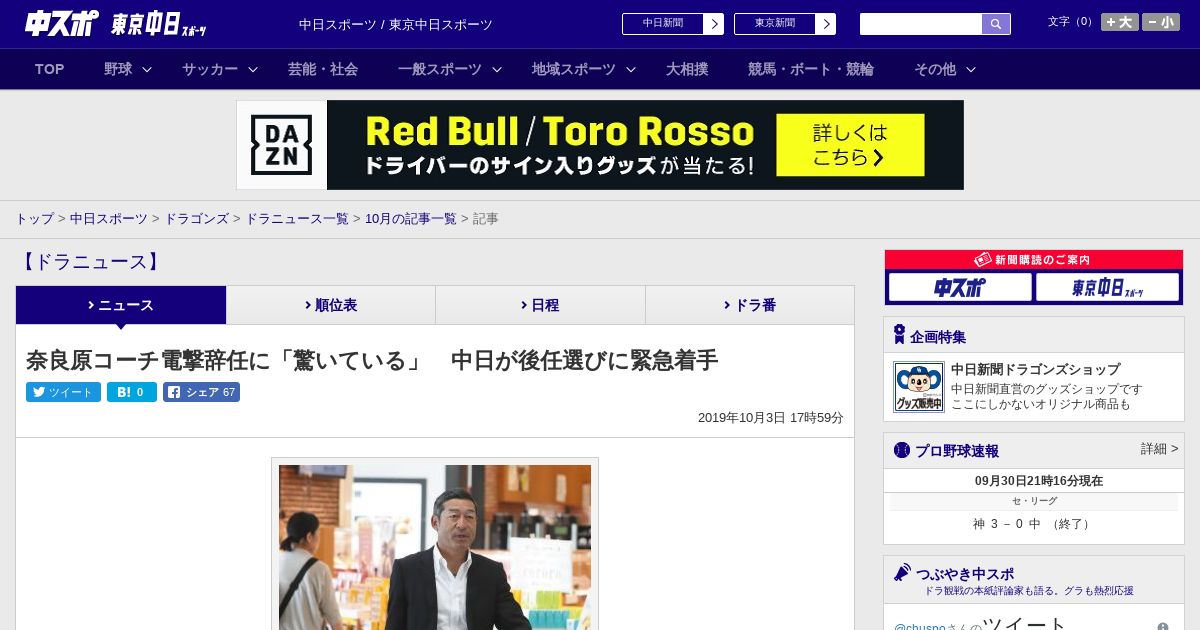Focus the header search field
The height and width of the screenshot is (630, 1200).
pyautogui.click(x=921, y=24)
